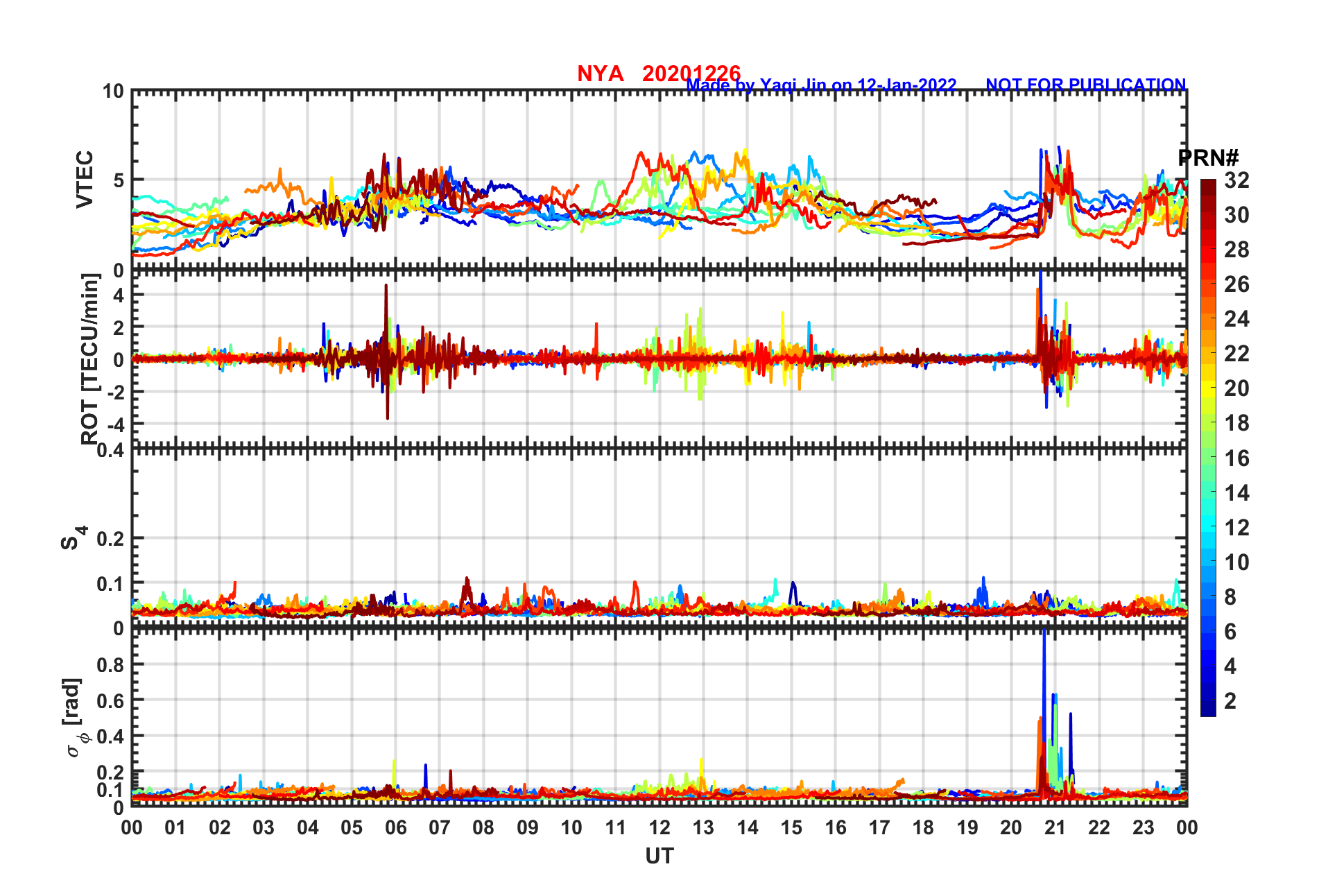Screen dimensions: 1319x896
Task: Select the sigma-phi "[rad]" y-axis label
Action: 74,717
